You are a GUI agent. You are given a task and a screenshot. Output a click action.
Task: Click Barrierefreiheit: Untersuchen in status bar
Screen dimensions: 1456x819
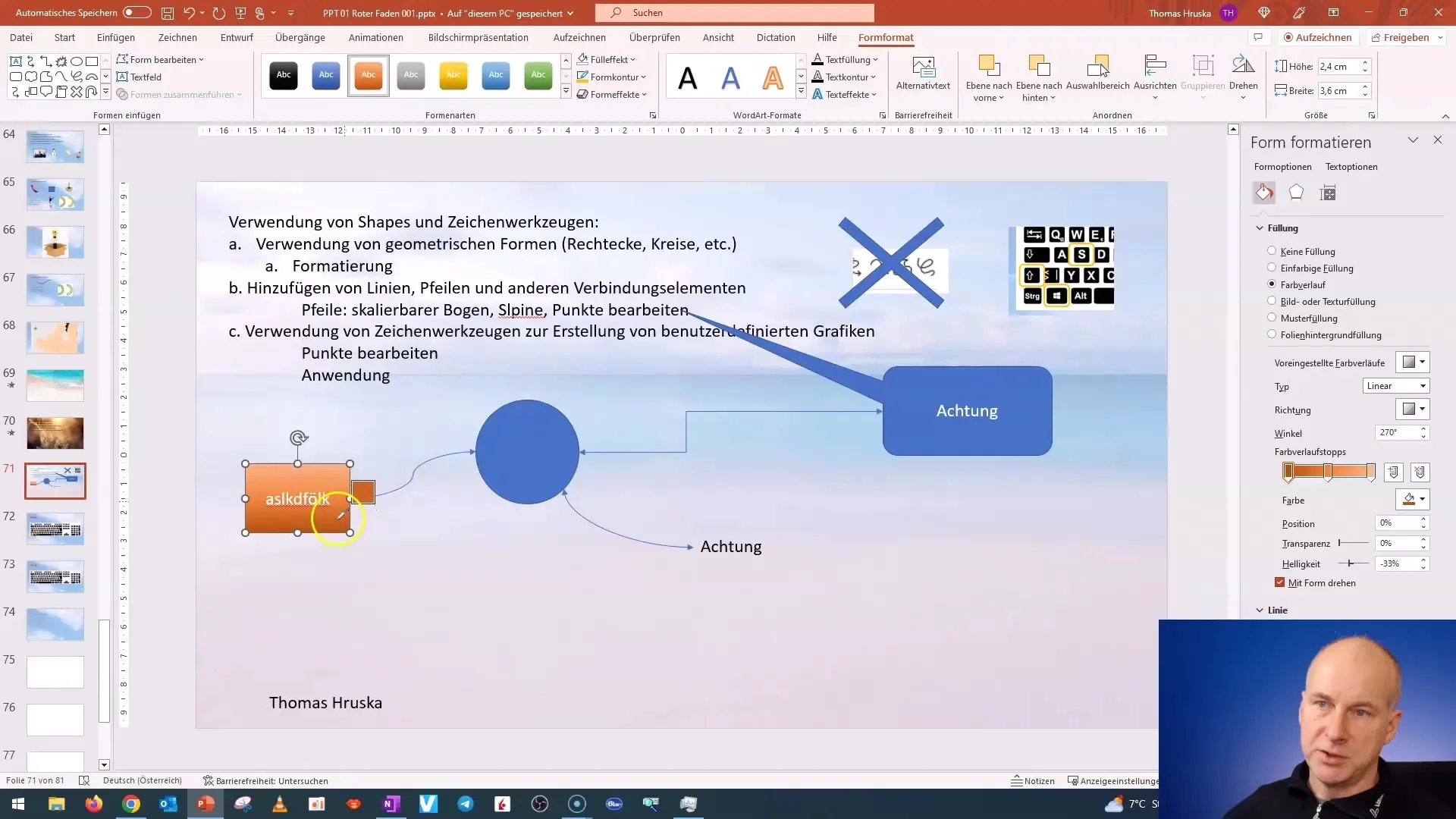click(x=265, y=780)
